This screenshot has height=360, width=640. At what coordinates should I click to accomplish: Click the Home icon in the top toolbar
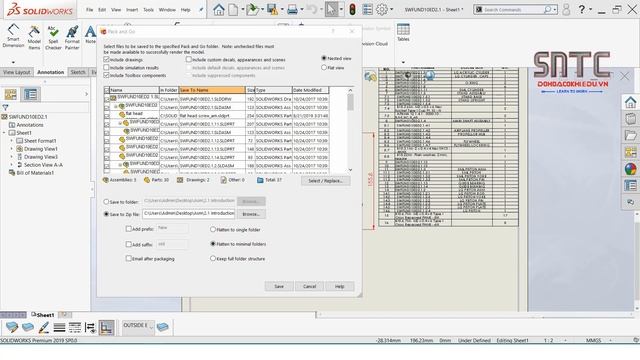tap(219, 9)
